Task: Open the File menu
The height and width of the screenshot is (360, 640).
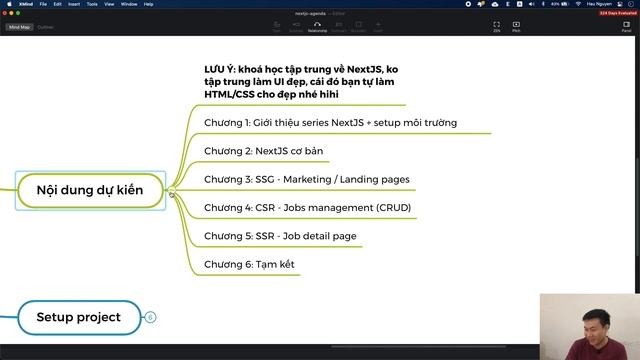Action: (x=43, y=4)
